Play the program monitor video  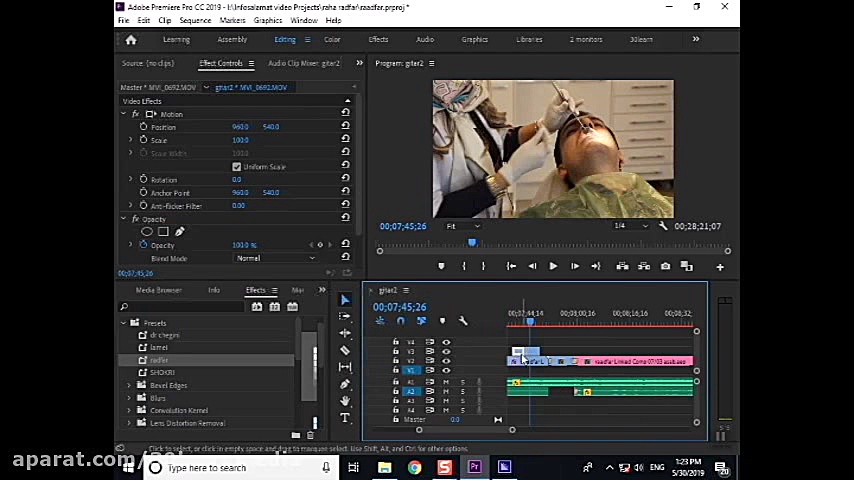pyautogui.click(x=553, y=266)
